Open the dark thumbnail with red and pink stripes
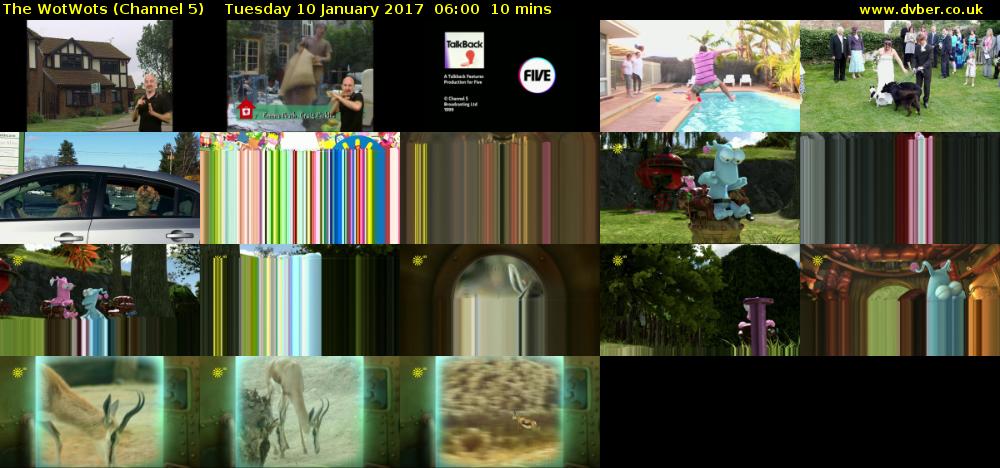This screenshot has width=1000, height=468. pyautogui.click(x=900, y=188)
